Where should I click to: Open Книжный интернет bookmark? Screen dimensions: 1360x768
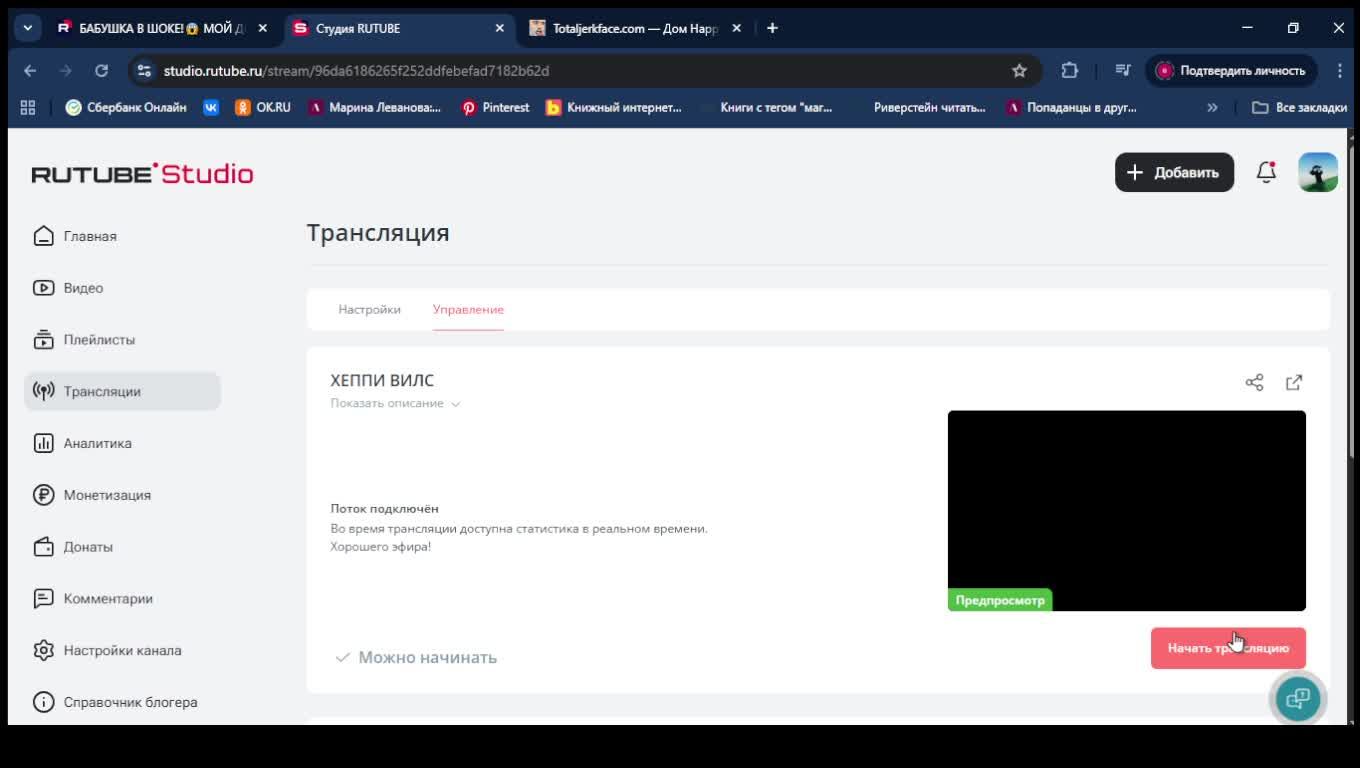[x=613, y=107]
